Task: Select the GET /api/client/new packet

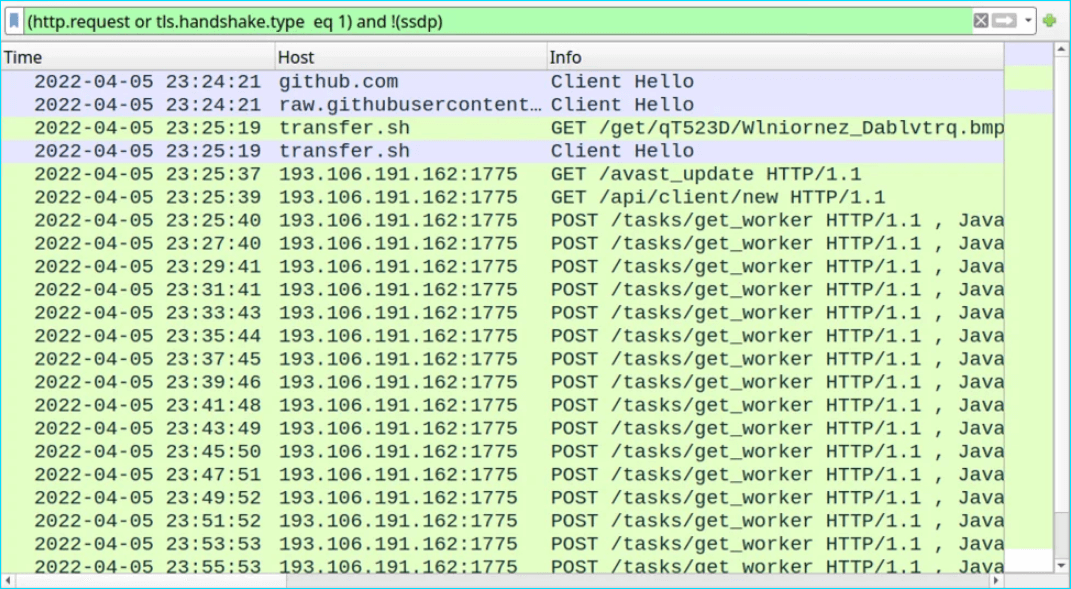Action: point(500,197)
